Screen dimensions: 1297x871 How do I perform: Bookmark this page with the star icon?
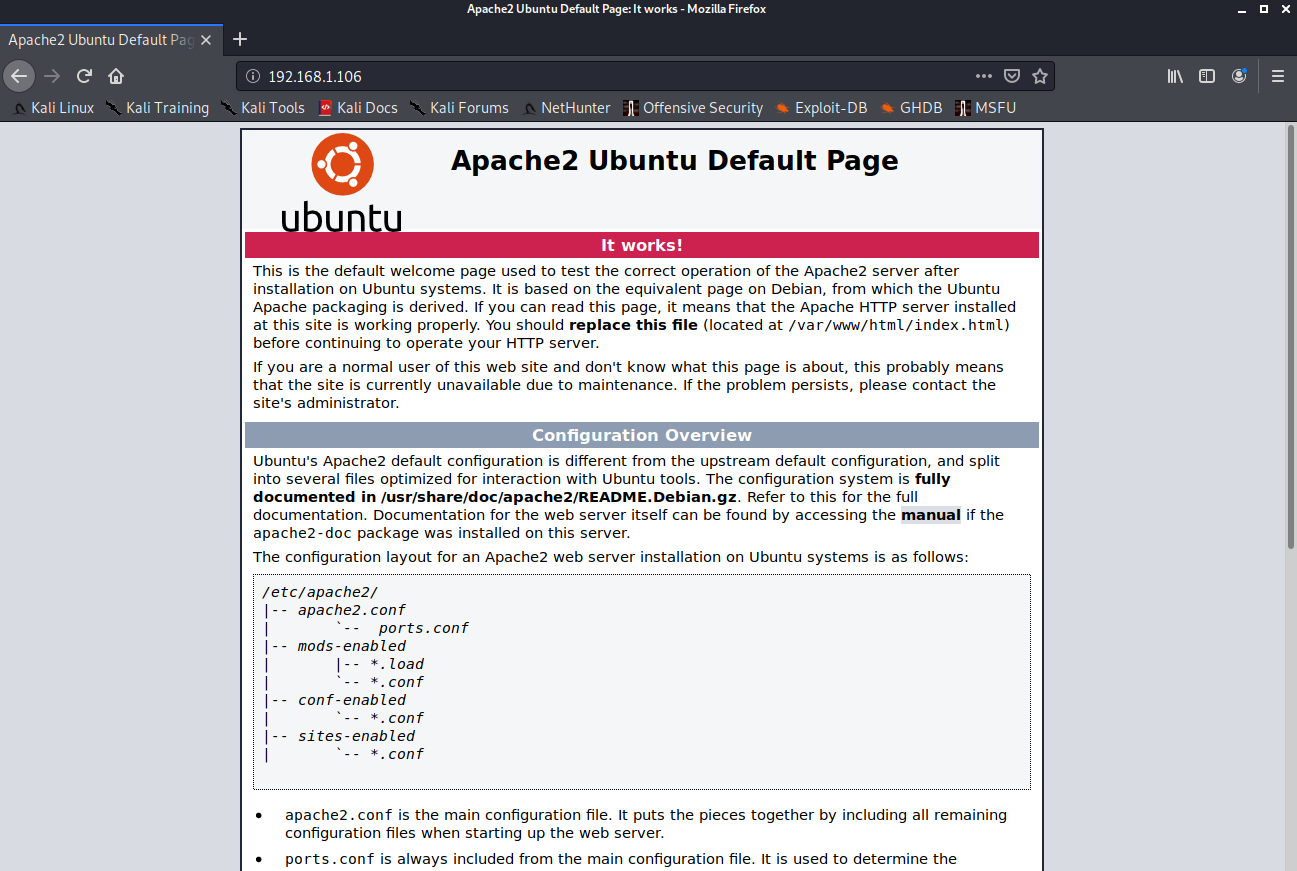pyautogui.click(x=1039, y=76)
